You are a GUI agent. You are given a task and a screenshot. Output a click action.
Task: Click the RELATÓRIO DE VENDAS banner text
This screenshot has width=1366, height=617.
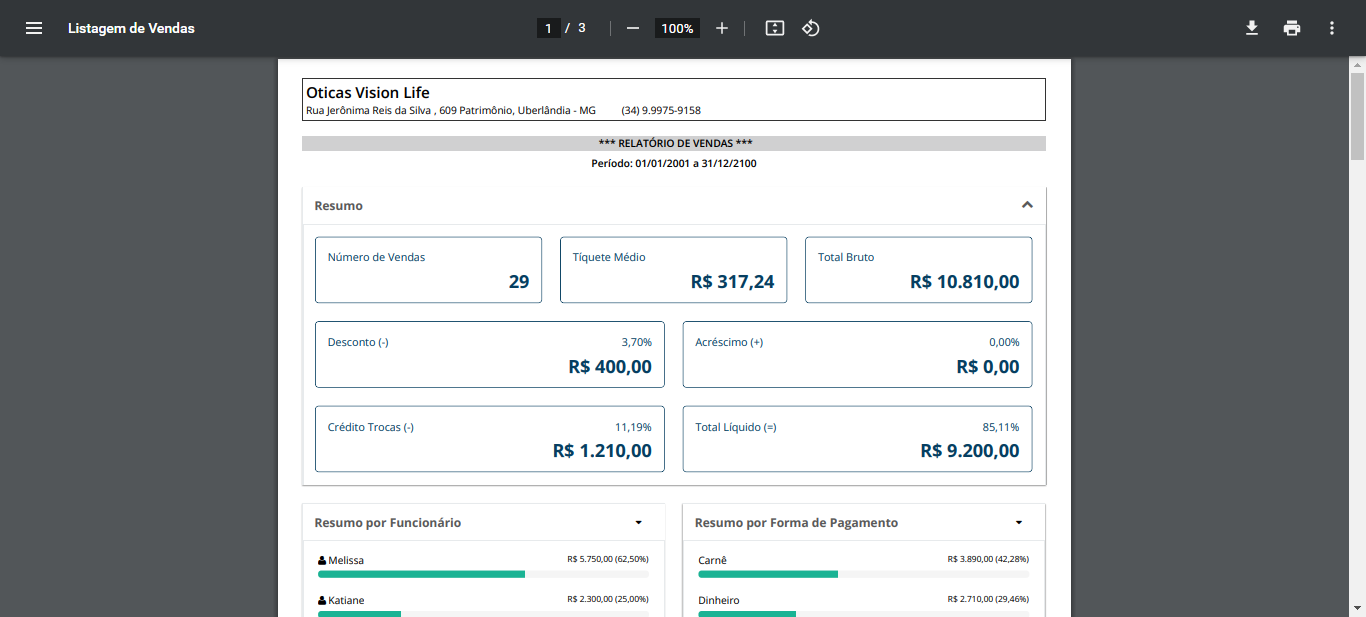(675, 143)
